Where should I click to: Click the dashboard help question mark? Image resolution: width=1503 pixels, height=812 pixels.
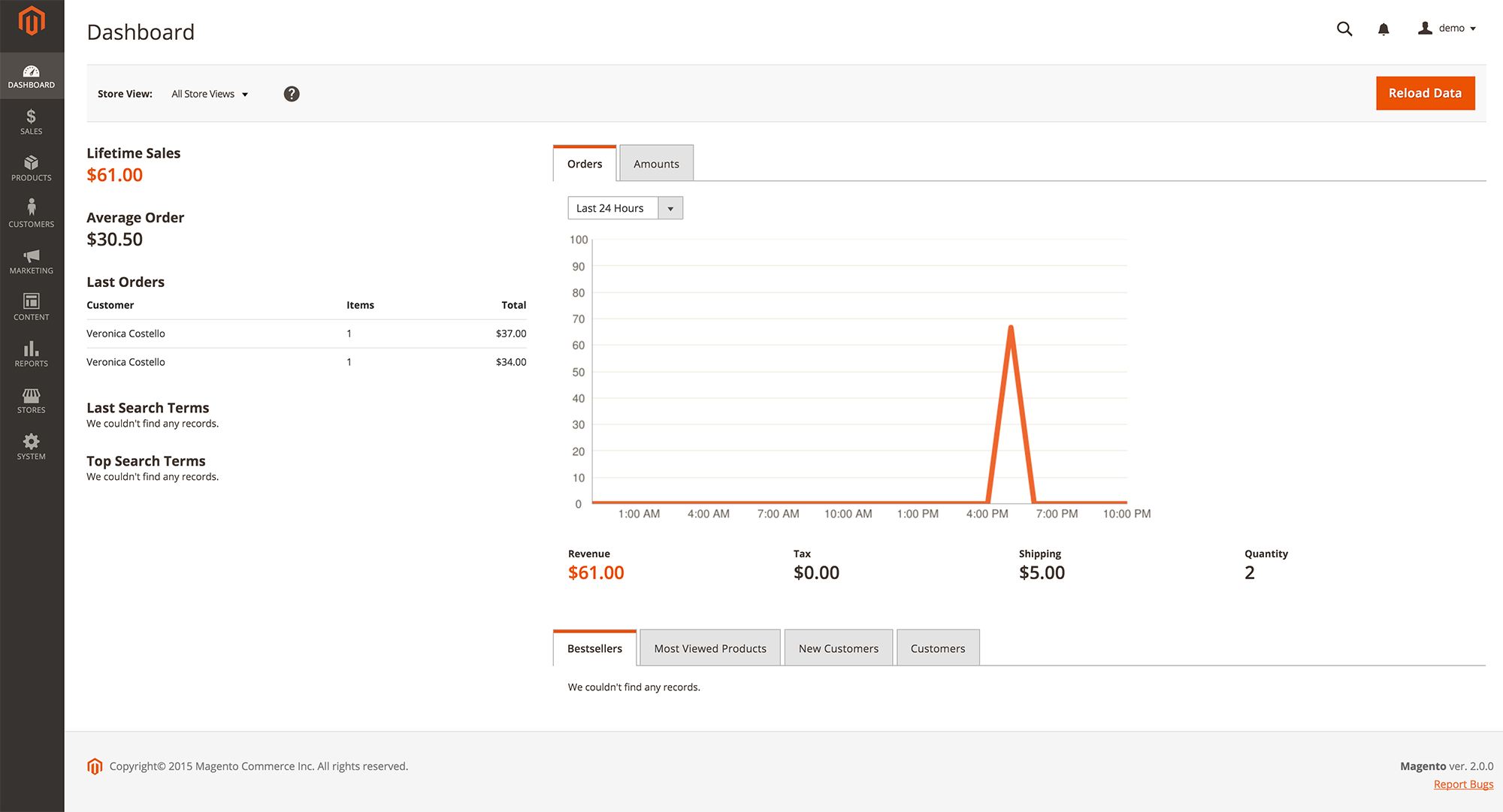click(x=292, y=93)
